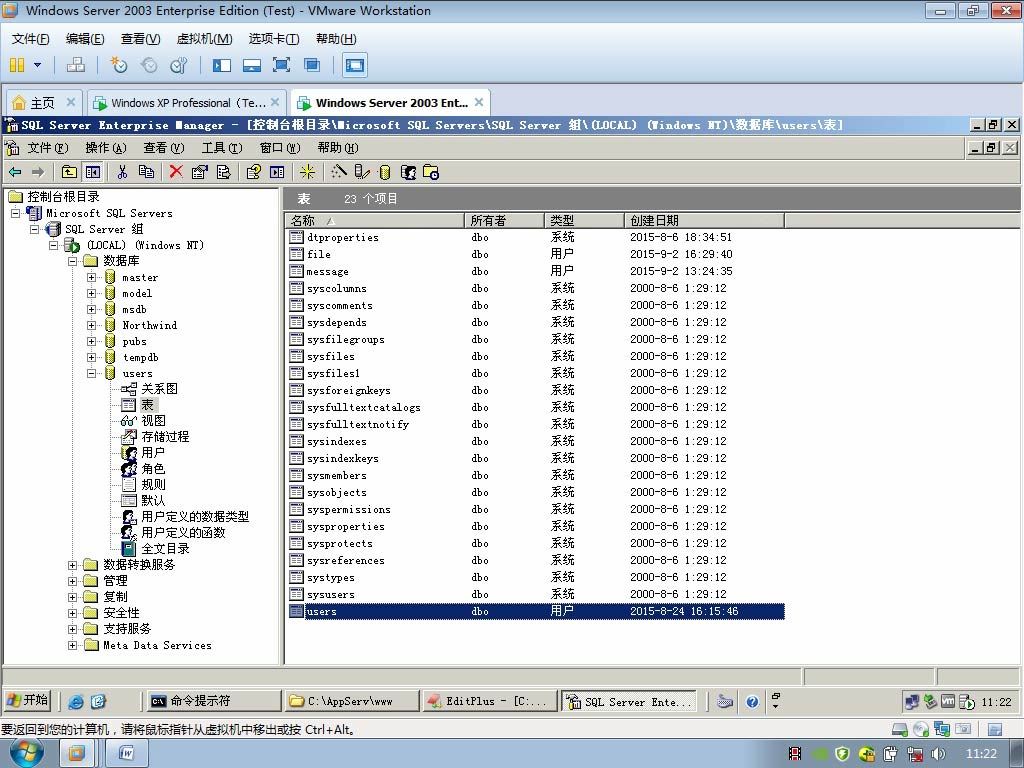The image size is (1024, 768).
Task: Select 视图 under users database
Action: click(153, 421)
